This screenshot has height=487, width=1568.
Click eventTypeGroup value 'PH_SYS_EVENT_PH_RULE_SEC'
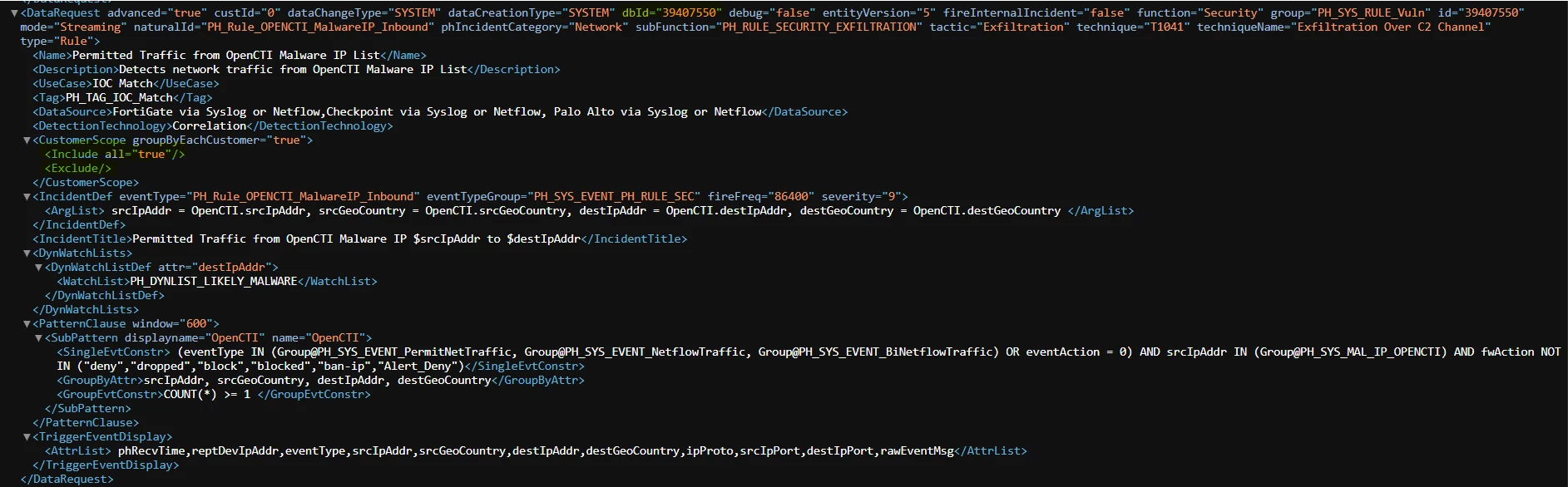click(614, 196)
